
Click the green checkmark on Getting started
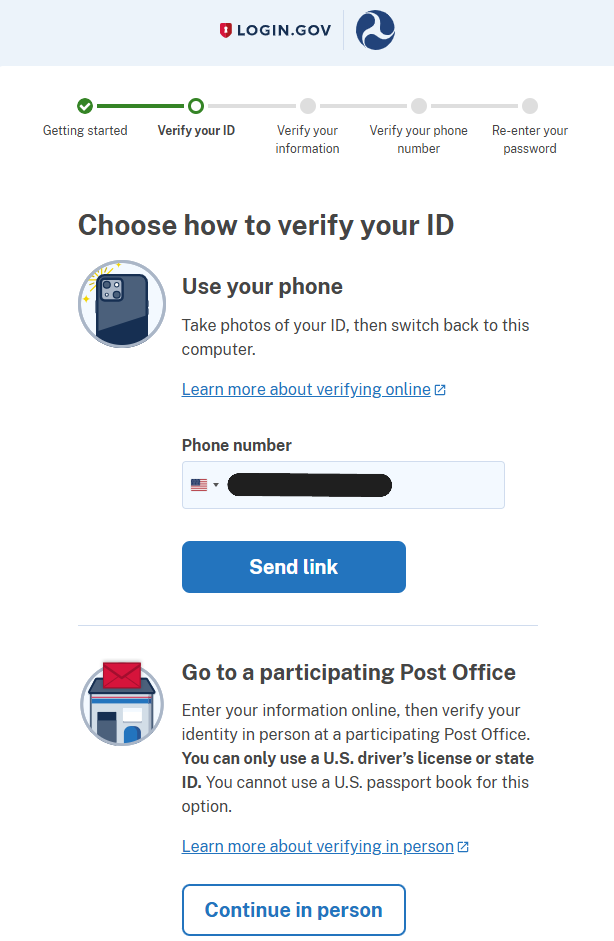pos(84,105)
